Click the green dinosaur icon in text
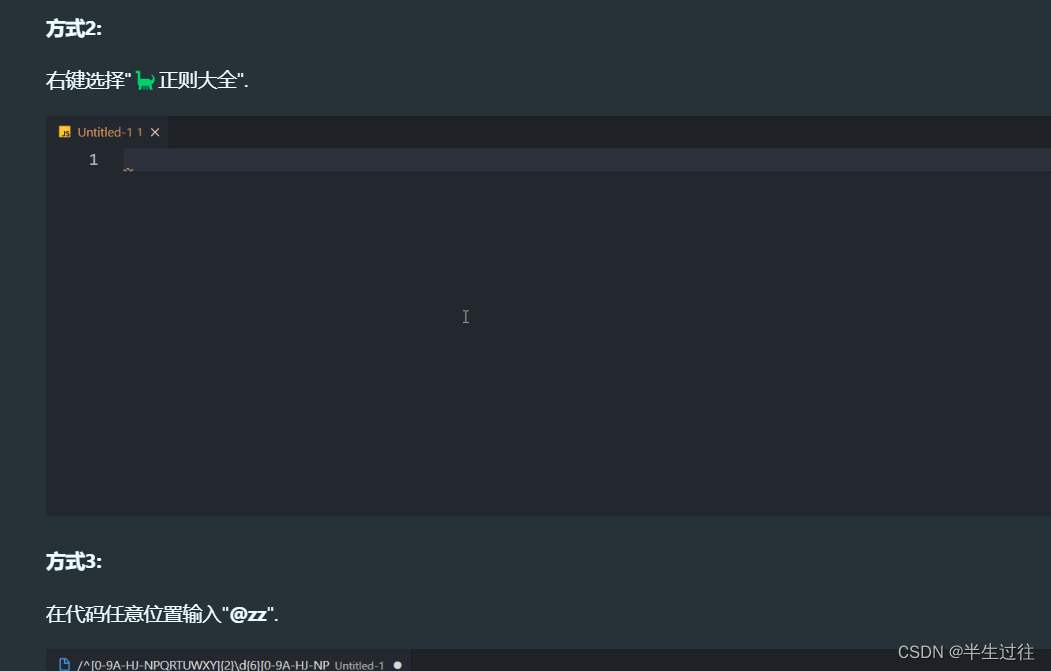 coord(145,80)
